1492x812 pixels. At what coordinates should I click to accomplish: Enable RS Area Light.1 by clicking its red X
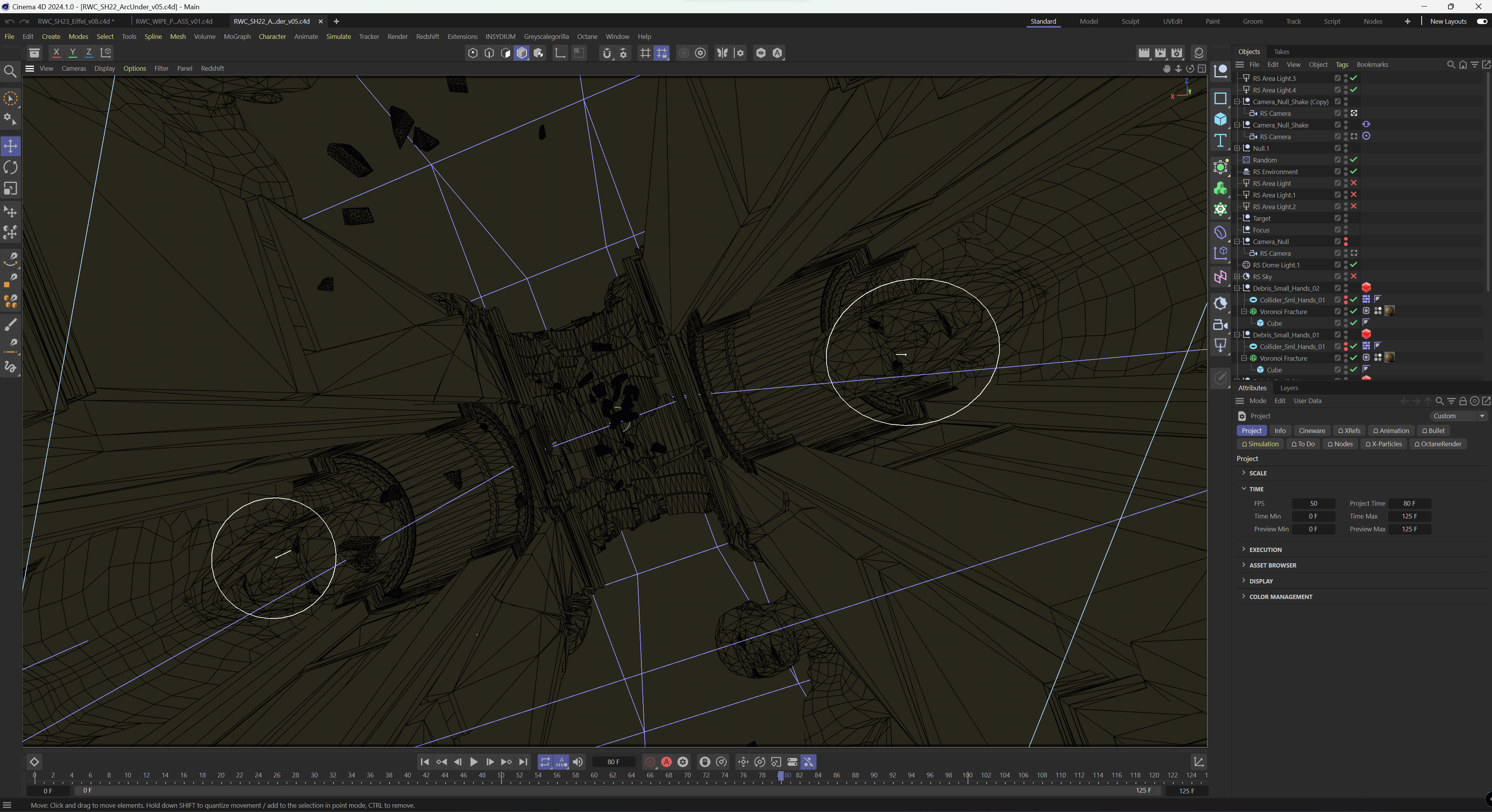click(x=1354, y=195)
